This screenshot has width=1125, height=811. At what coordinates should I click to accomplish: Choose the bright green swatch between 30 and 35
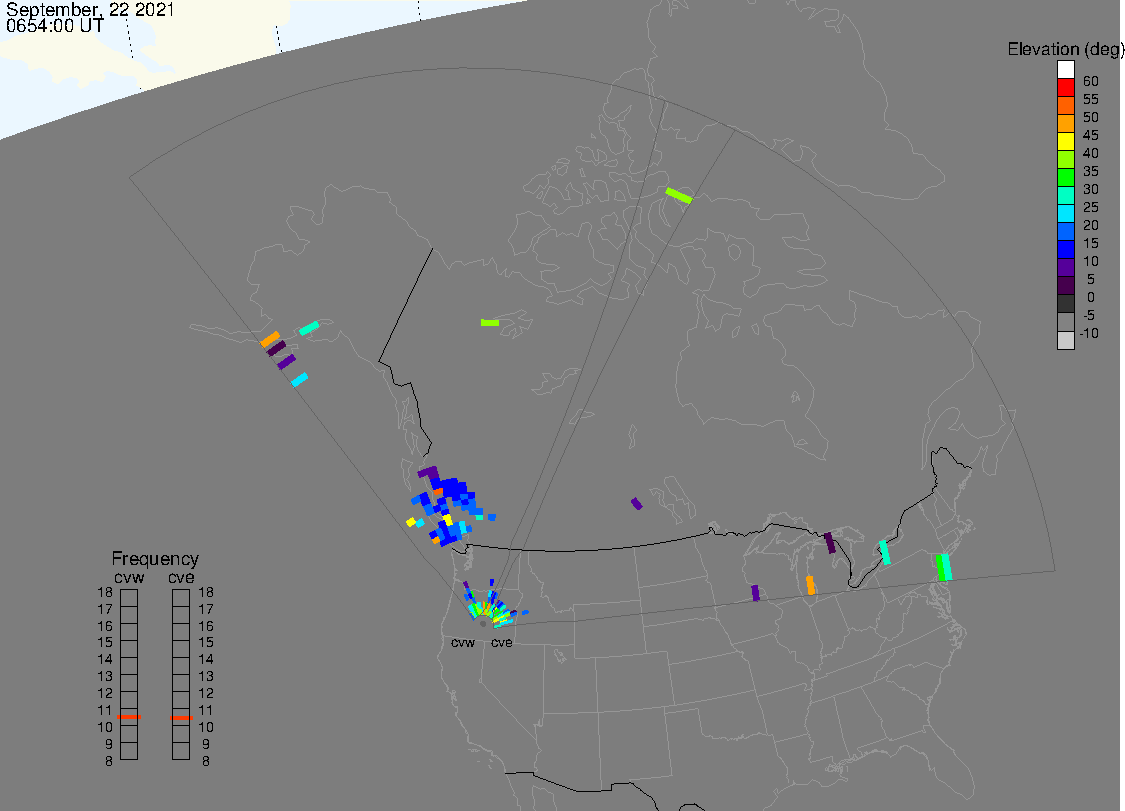click(1065, 177)
